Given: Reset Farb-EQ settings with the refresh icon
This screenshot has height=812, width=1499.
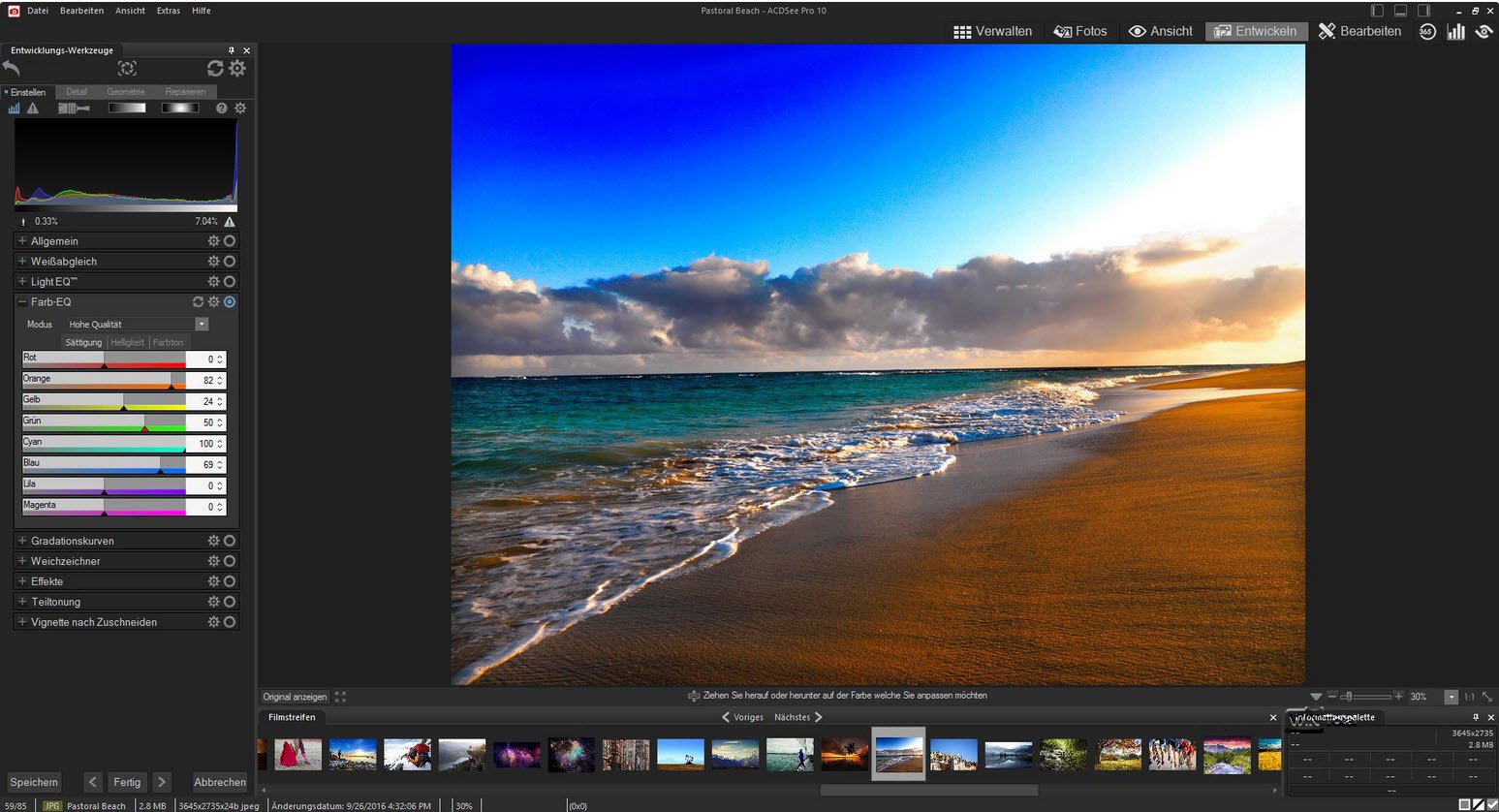Looking at the screenshot, I should coord(198,302).
